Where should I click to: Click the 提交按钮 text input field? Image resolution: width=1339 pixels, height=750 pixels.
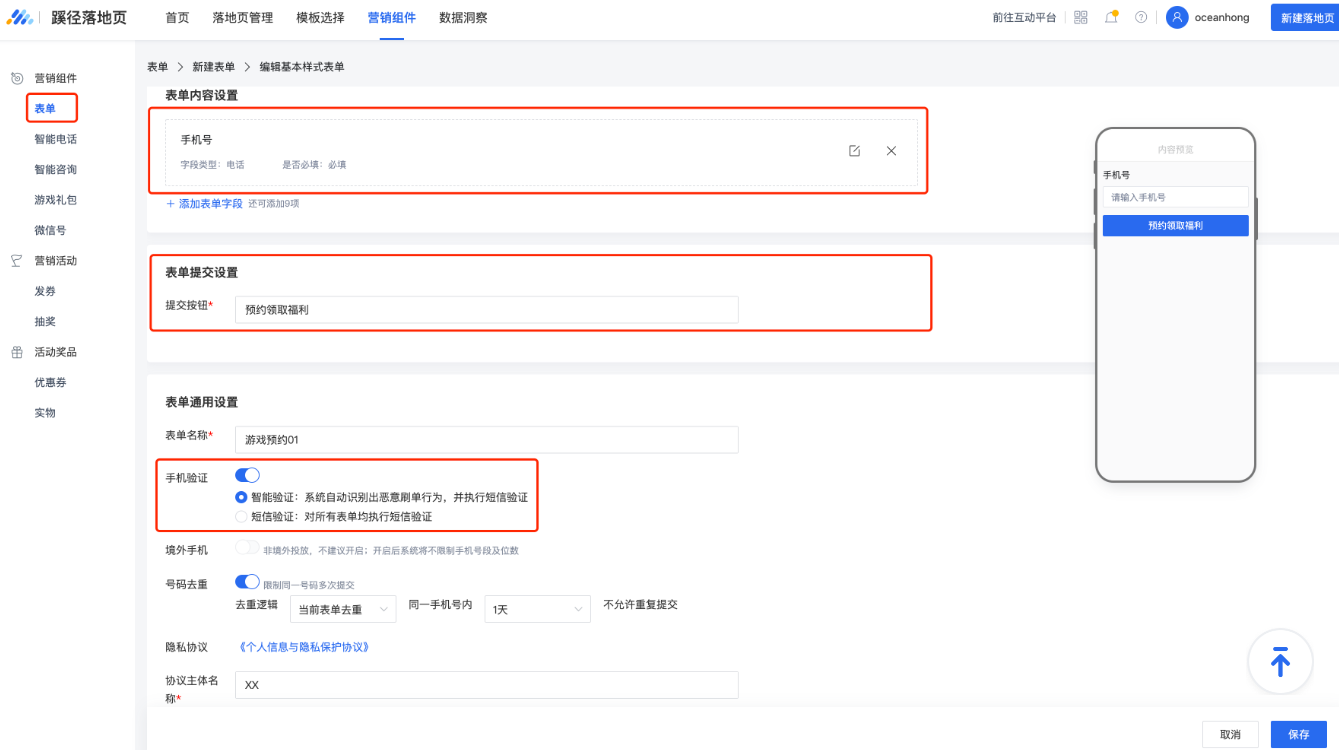[x=487, y=310]
